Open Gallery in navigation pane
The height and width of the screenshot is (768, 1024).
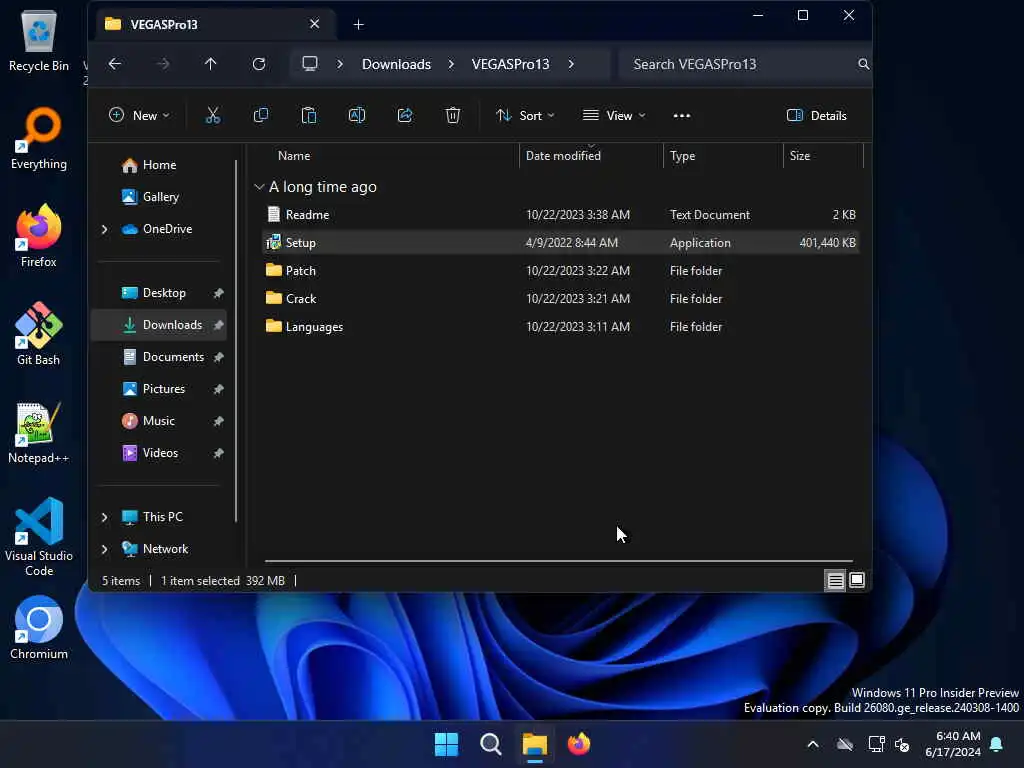pos(161,197)
